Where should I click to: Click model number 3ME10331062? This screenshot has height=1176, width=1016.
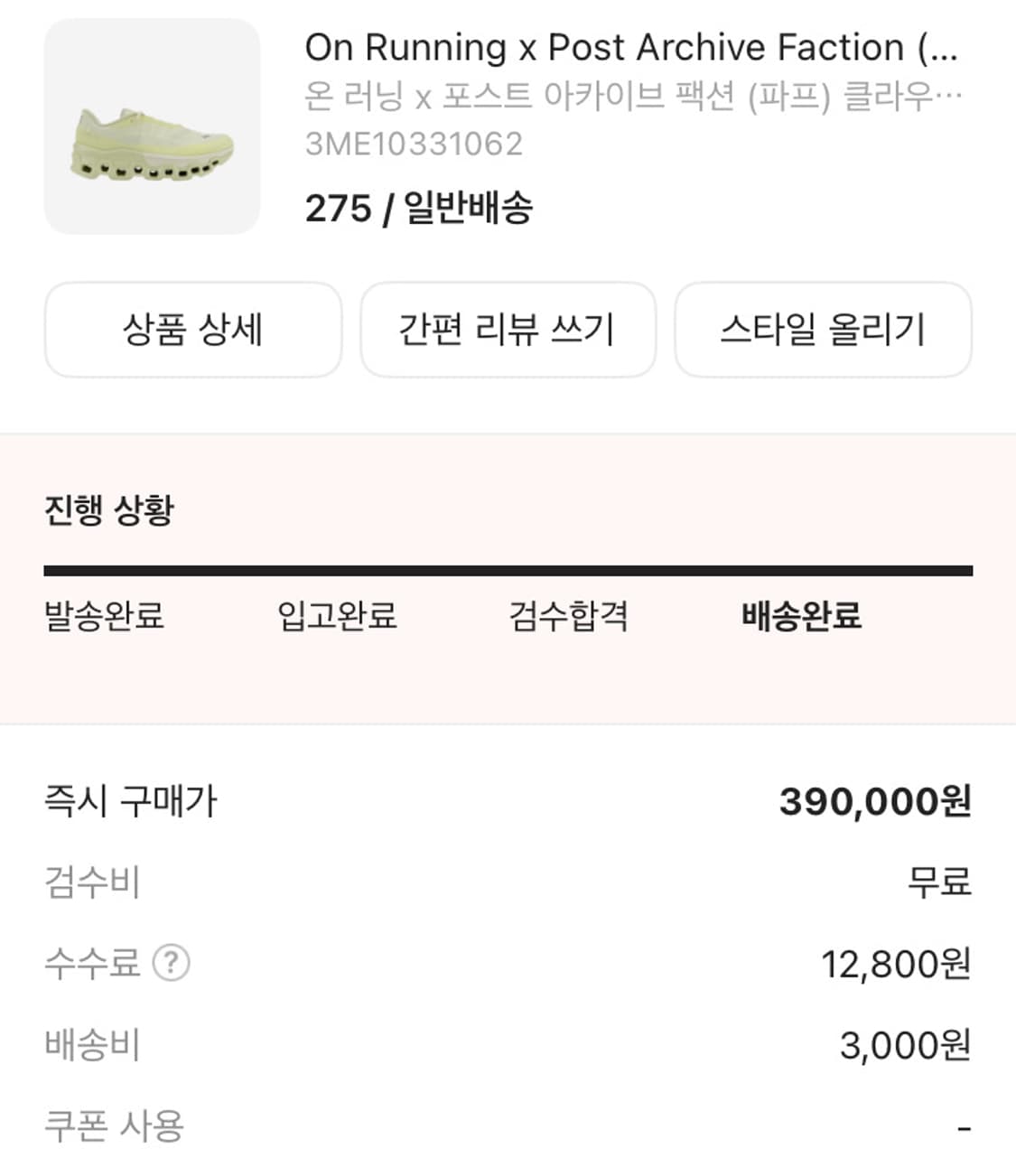414,145
